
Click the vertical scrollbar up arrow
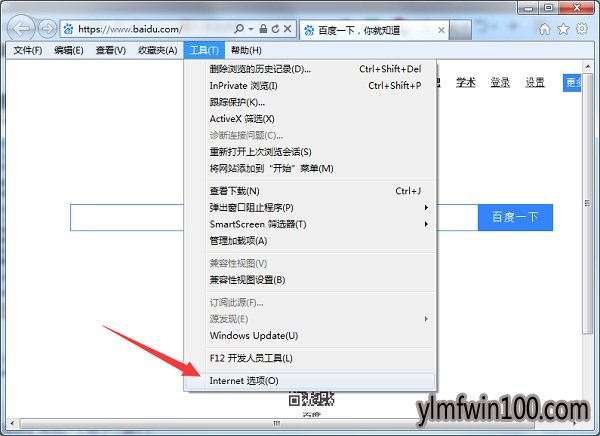coord(588,67)
